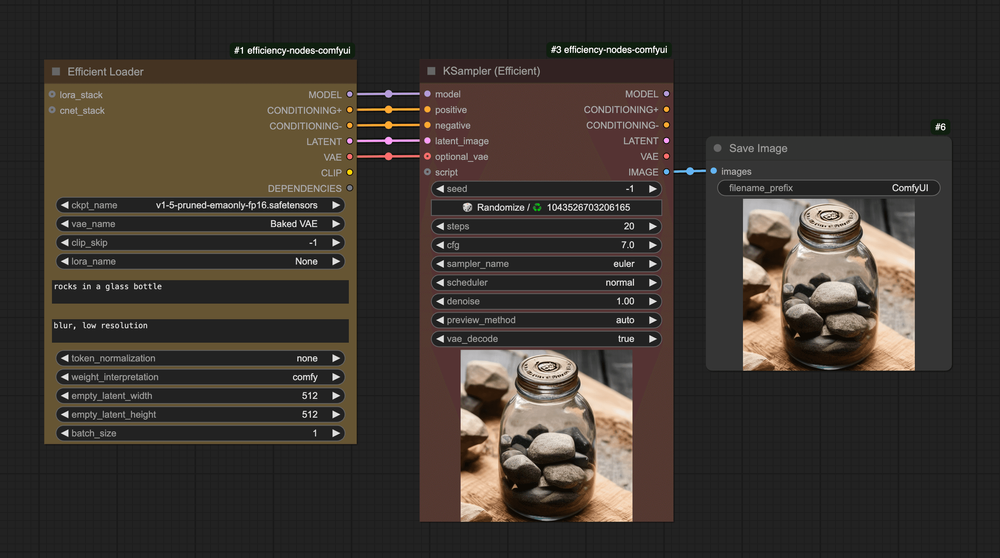
Task: Click the script input port on KSampler
Action: [427, 172]
